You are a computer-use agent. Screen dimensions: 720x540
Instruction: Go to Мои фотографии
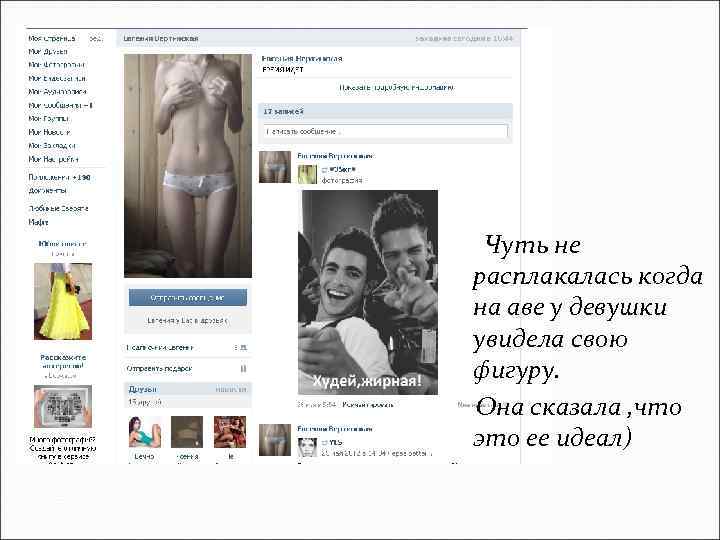[56, 65]
